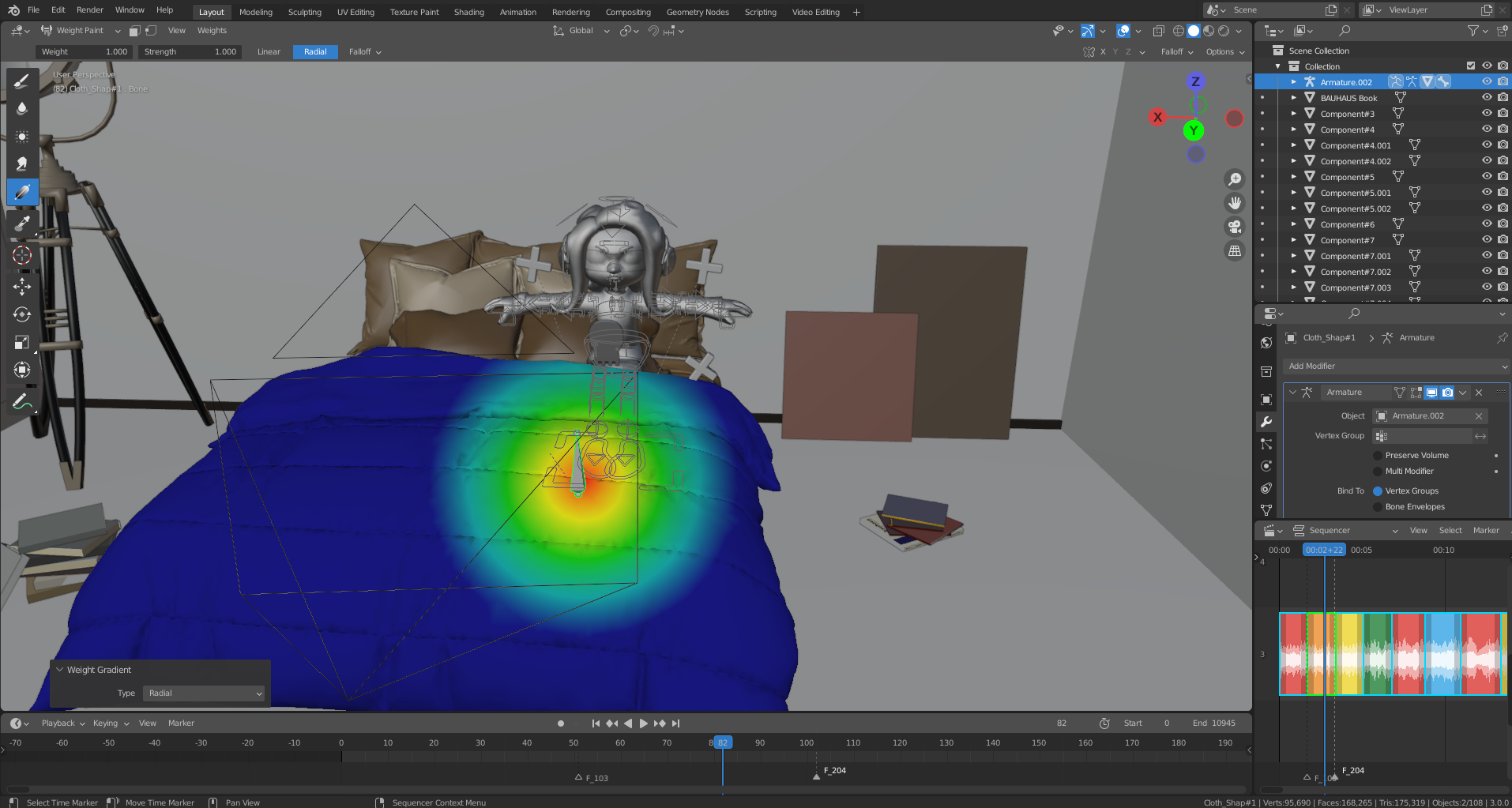Select the F_204 timeline marker
The image size is (1512, 808).
click(816, 776)
